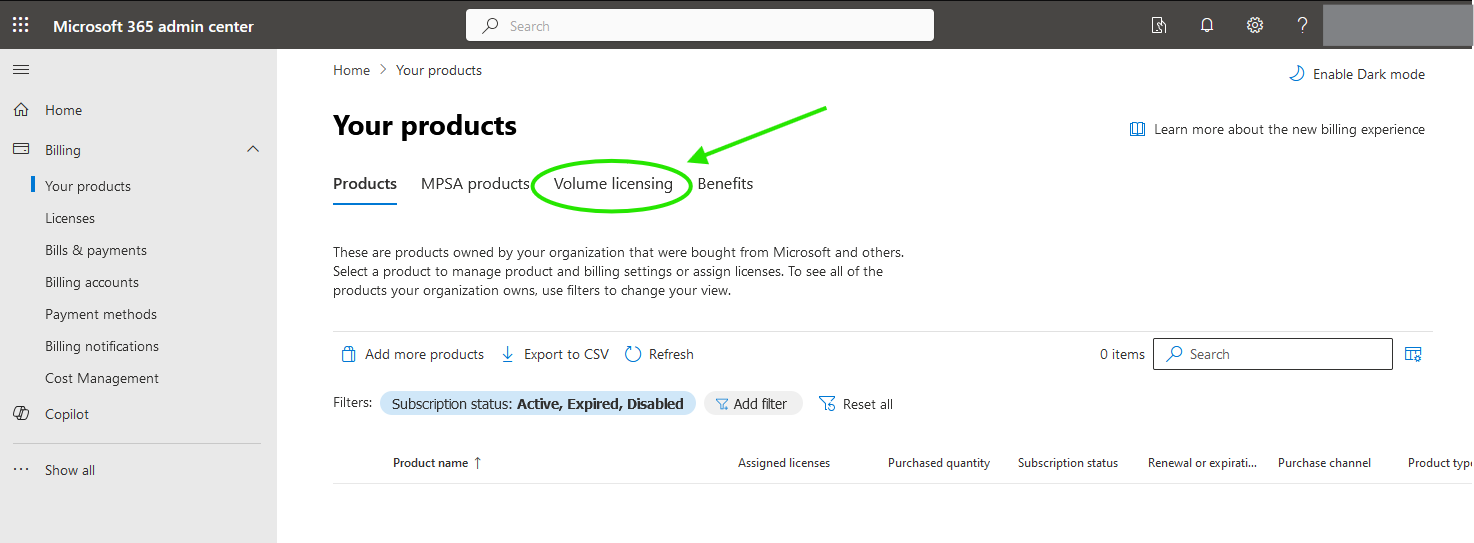
Task: Enable Dark mode
Action: tap(1357, 74)
